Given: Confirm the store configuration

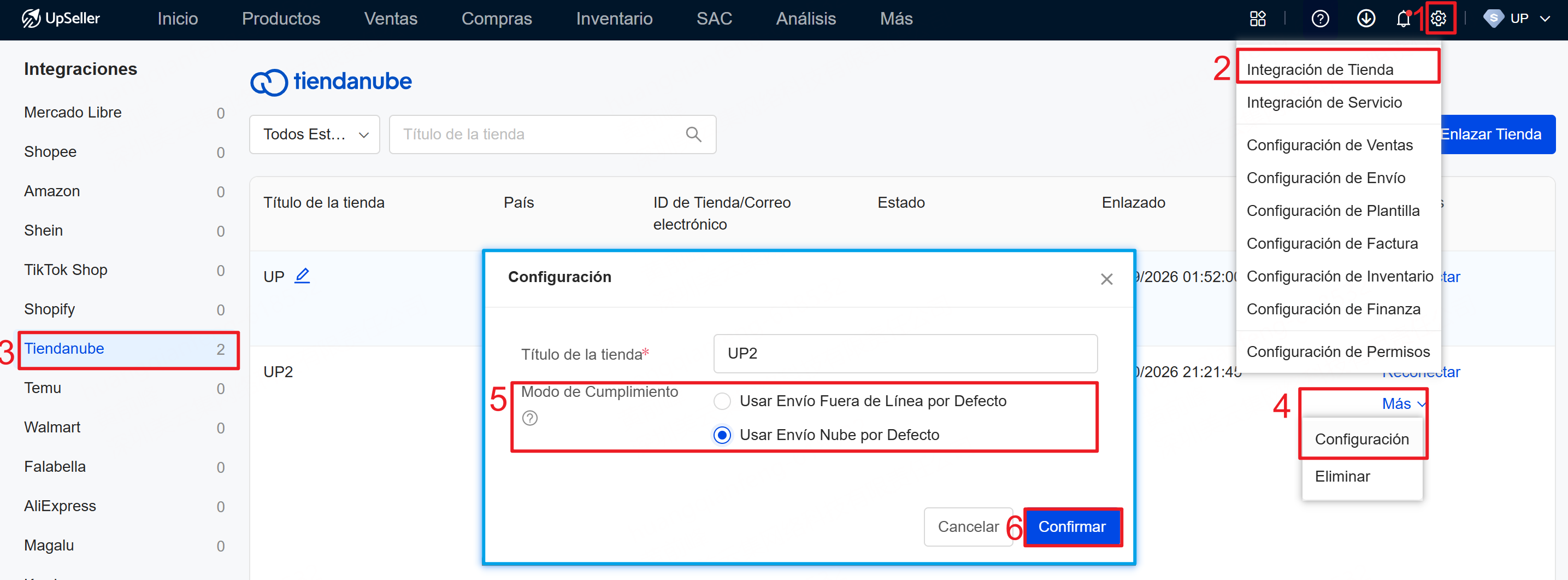Looking at the screenshot, I should (x=1071, y=526).
